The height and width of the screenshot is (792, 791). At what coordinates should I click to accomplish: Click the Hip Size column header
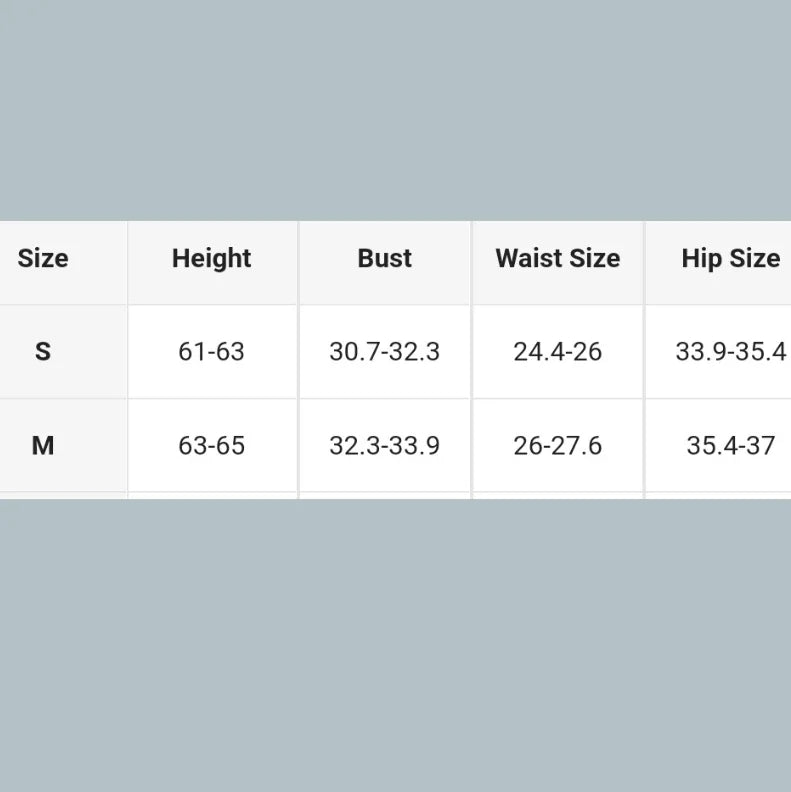[x=730, y=258]
